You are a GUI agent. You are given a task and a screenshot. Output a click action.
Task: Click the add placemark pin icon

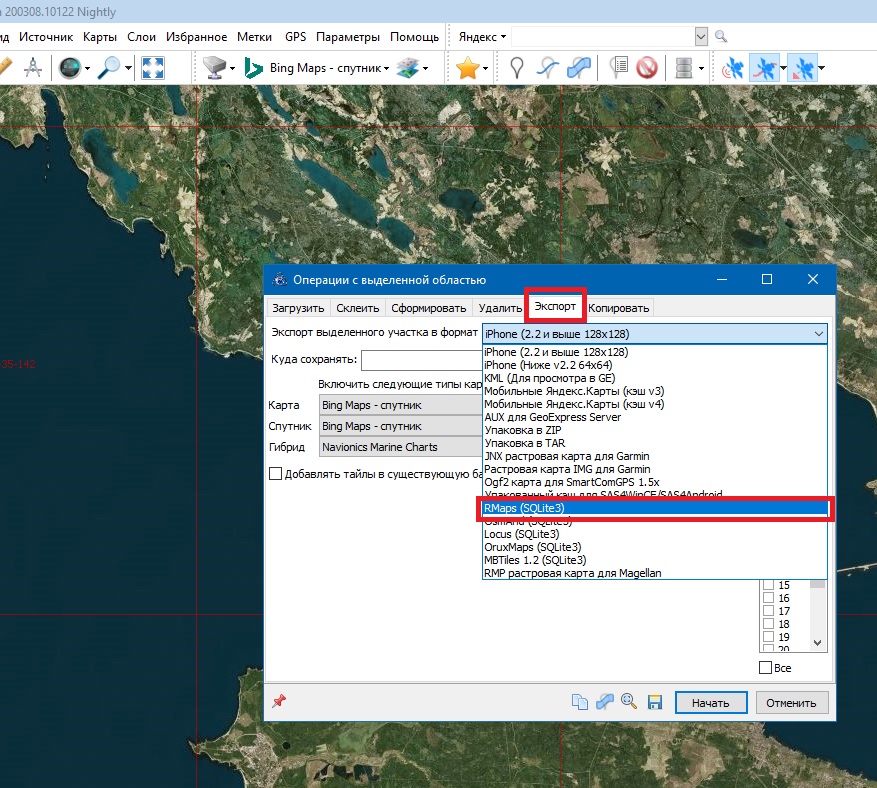(517, 68)
